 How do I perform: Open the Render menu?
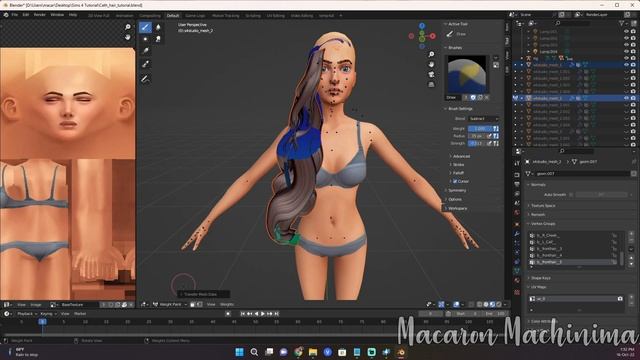(40, 15)
